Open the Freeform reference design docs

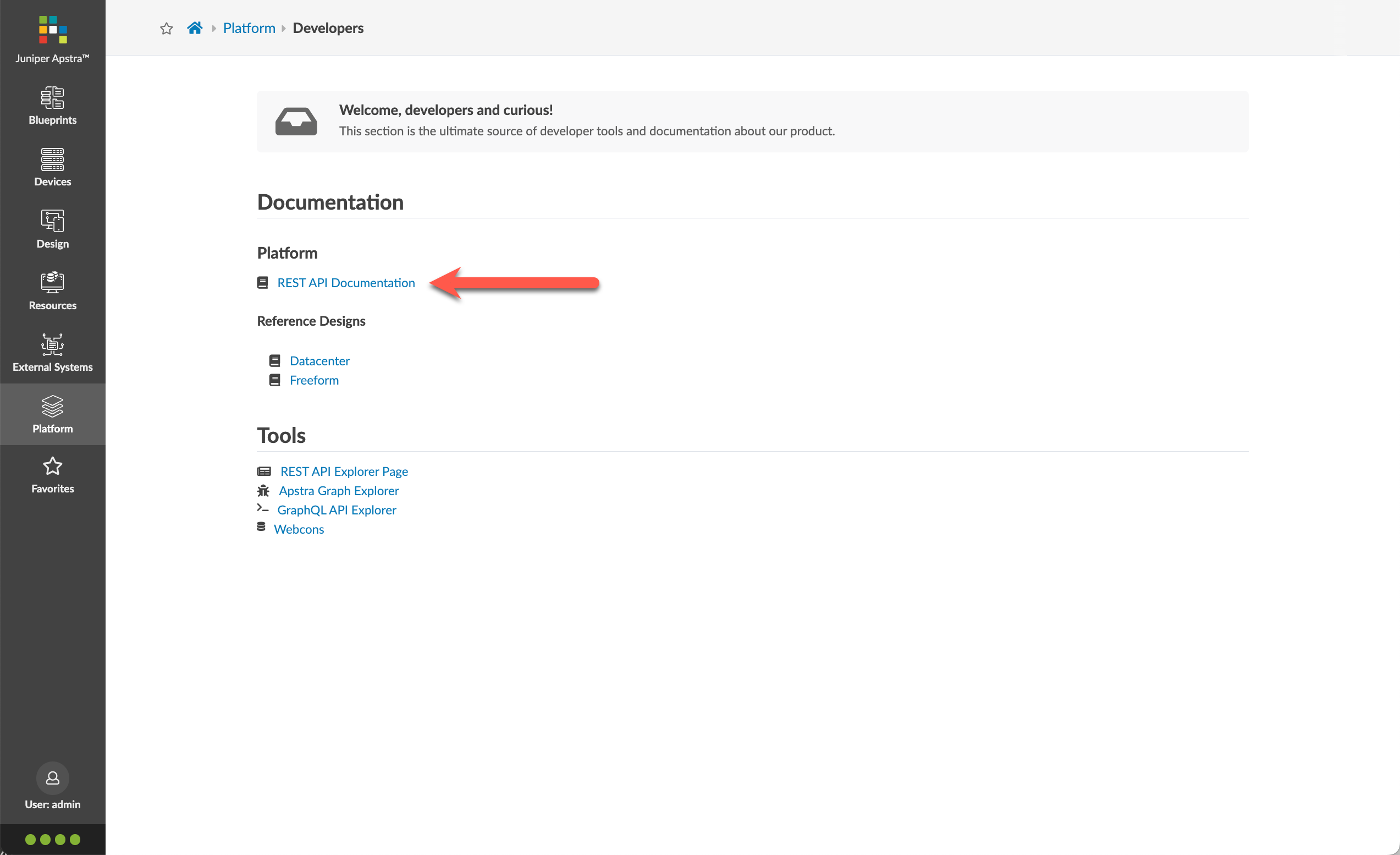tap(313, 380)
